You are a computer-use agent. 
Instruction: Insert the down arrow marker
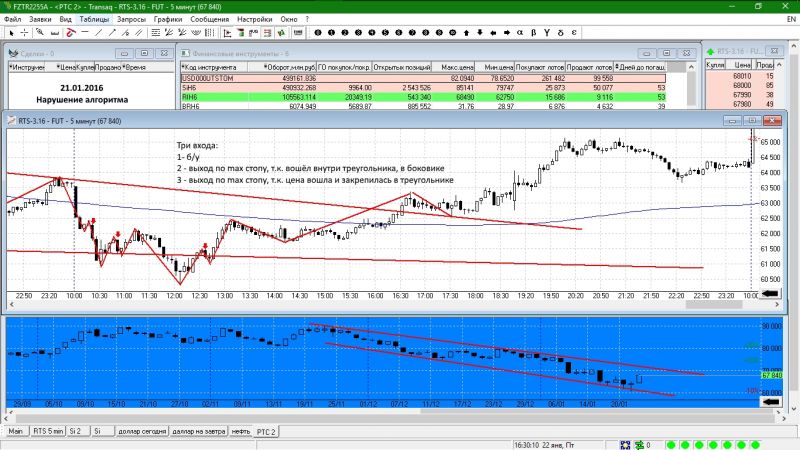[x=480, y=33]
